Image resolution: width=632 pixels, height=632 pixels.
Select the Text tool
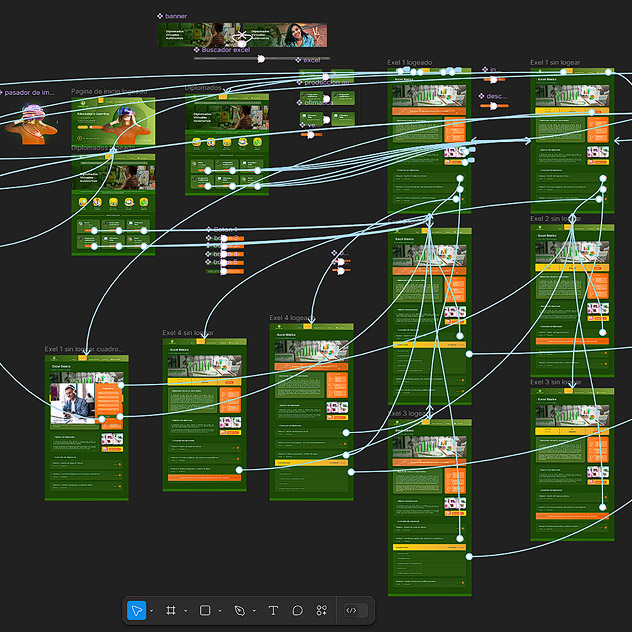[x=273, y=610]
